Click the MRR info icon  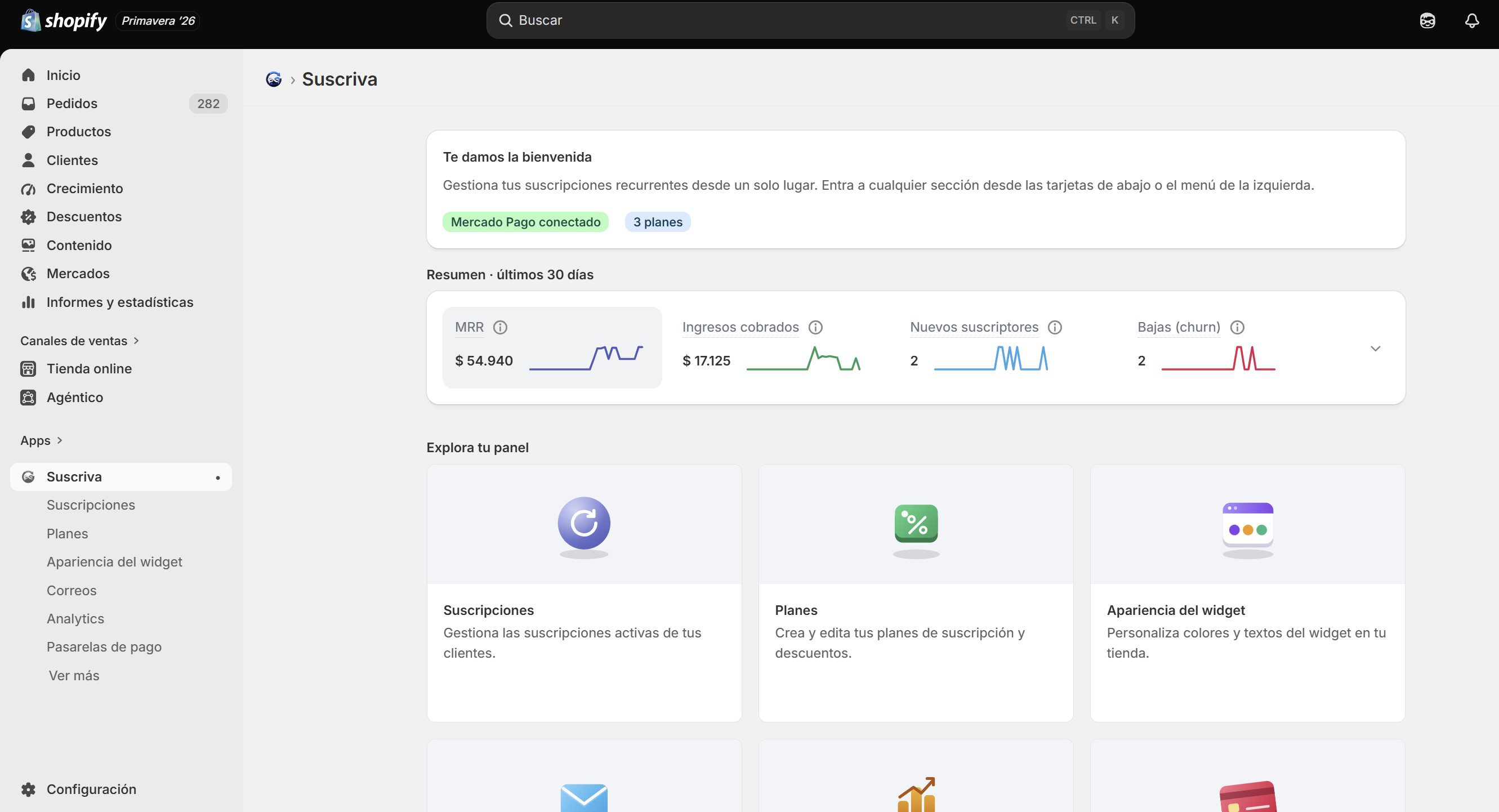point(500,327)
